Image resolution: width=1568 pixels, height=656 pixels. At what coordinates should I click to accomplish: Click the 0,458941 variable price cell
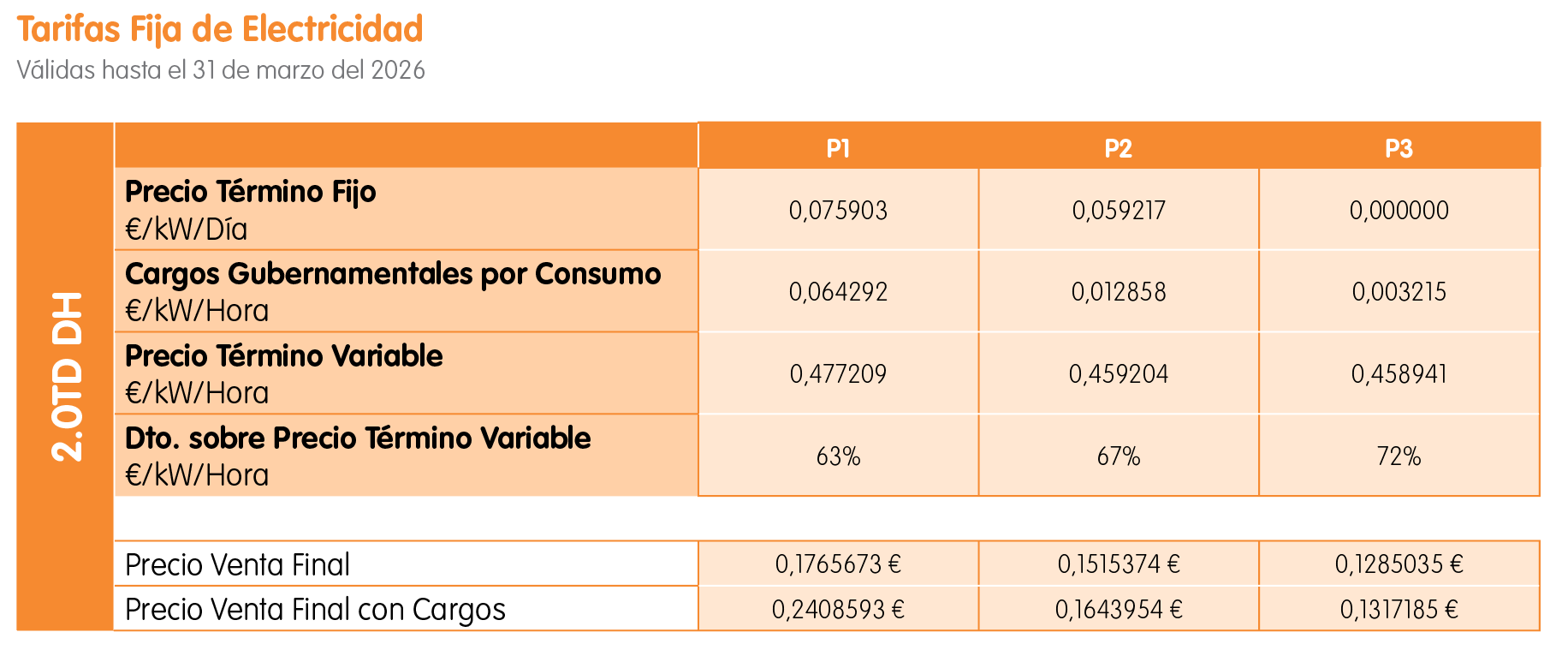click(x=1399, y=374)
